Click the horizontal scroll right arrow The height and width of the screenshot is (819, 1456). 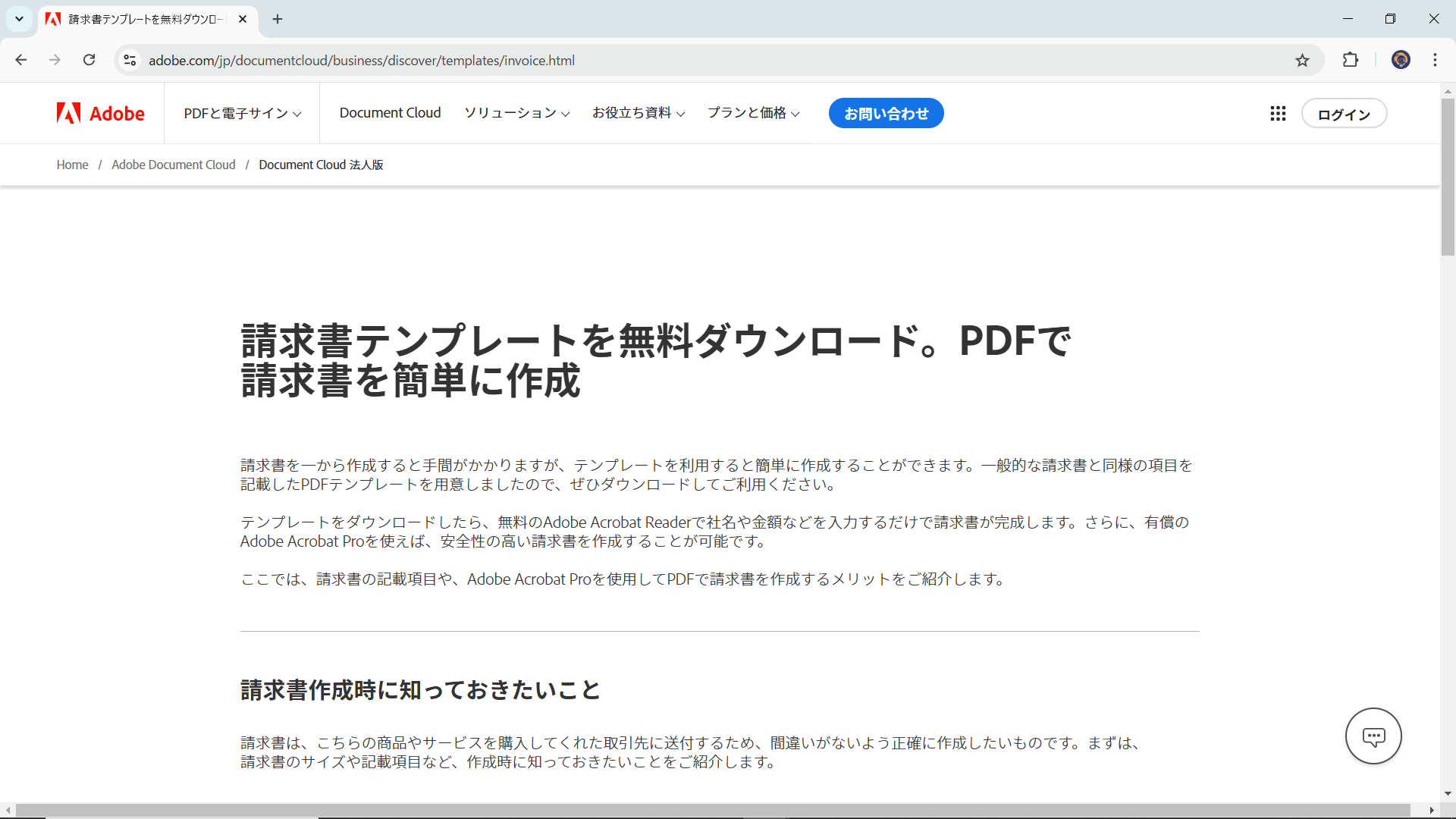point(1432,810)
